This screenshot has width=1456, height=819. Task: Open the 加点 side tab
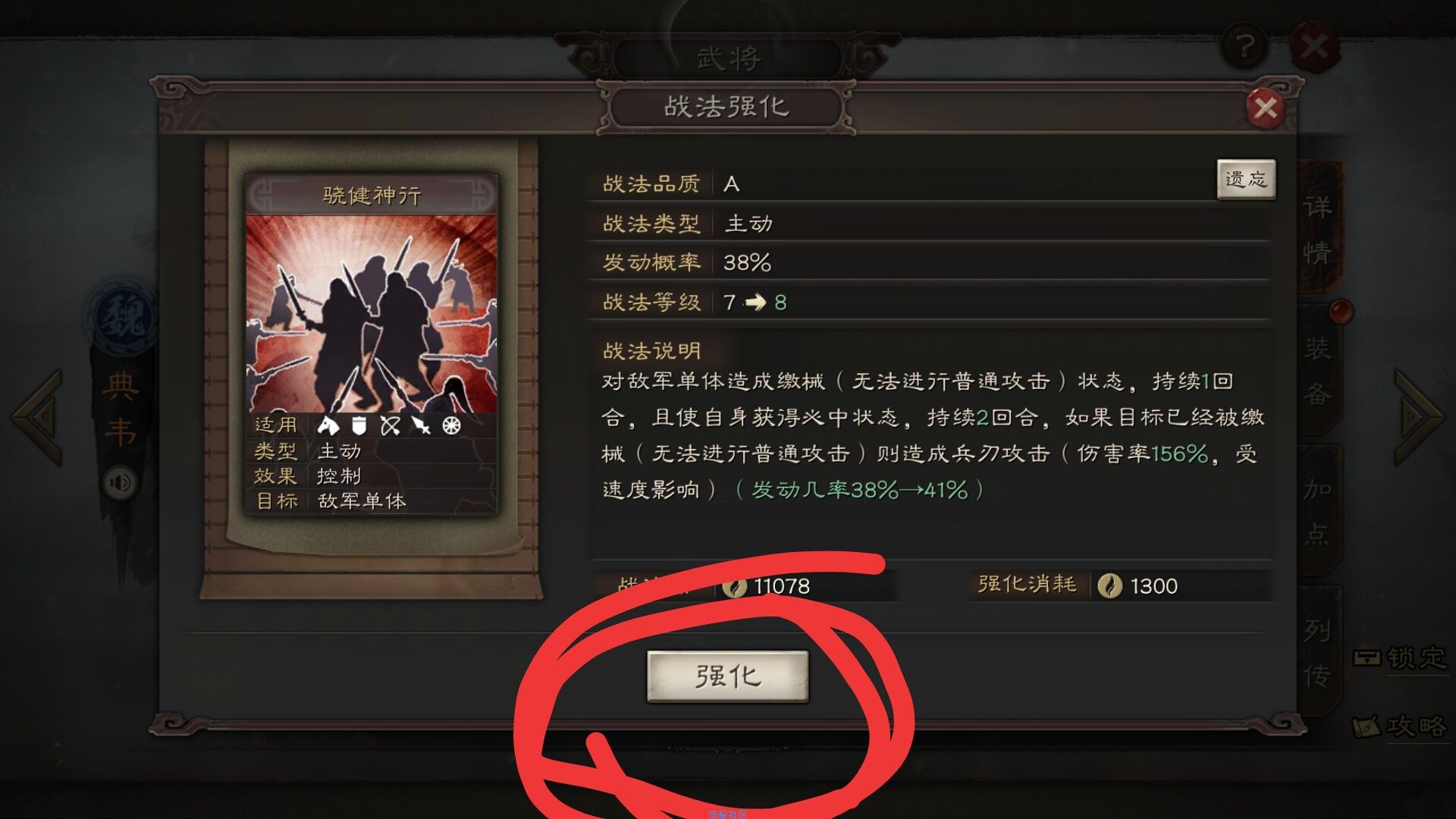click(1318, 512)
